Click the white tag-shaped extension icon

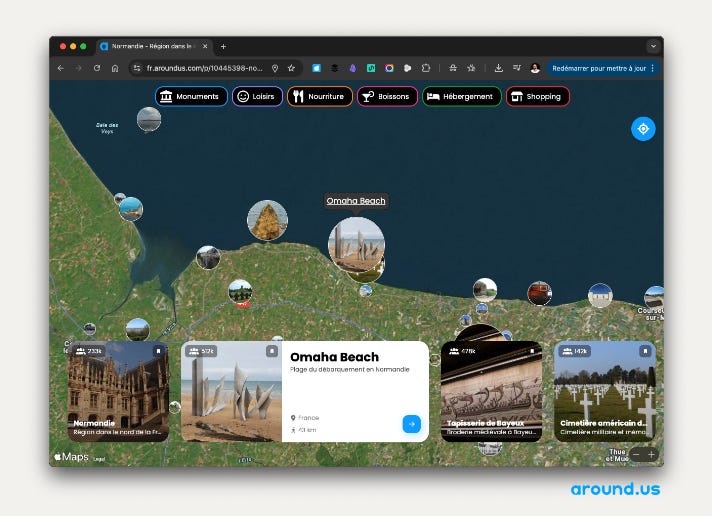407,68
